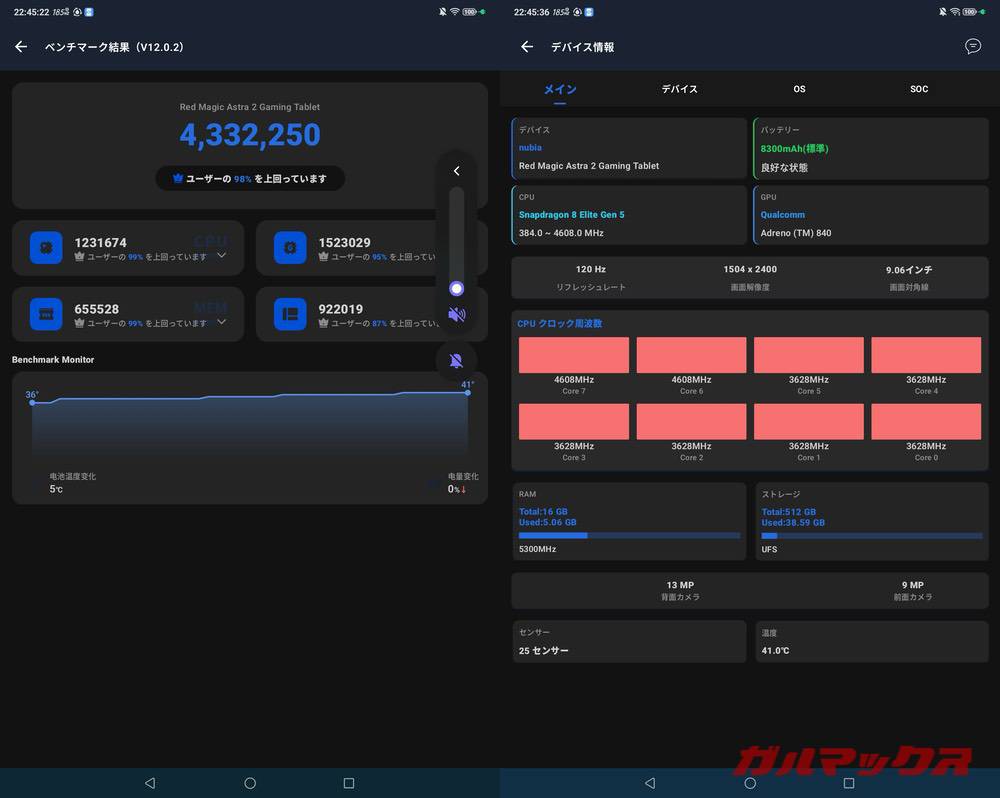Image resolution: width=1000 pixels, height=798 pixels.
Task: Open the SOC tab
Action: pos(919,89)
